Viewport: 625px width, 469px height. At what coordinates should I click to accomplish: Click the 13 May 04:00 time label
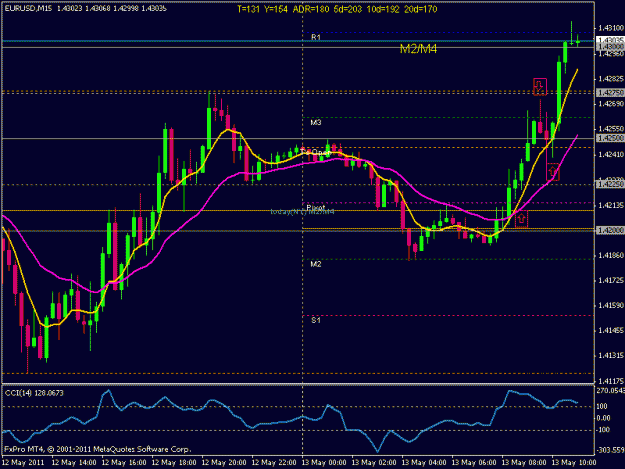point(424,463)
